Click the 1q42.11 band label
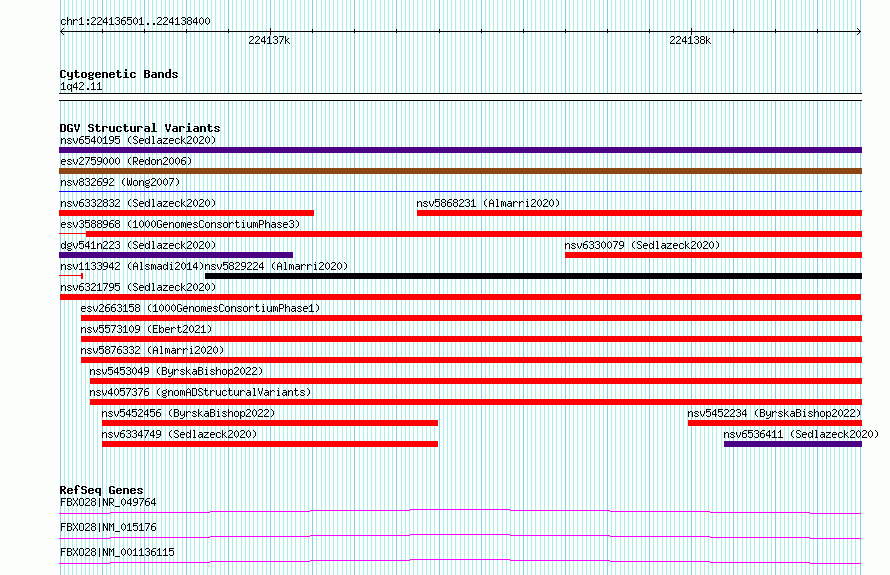This screenshot has height=575, width=890. [81, 86]
